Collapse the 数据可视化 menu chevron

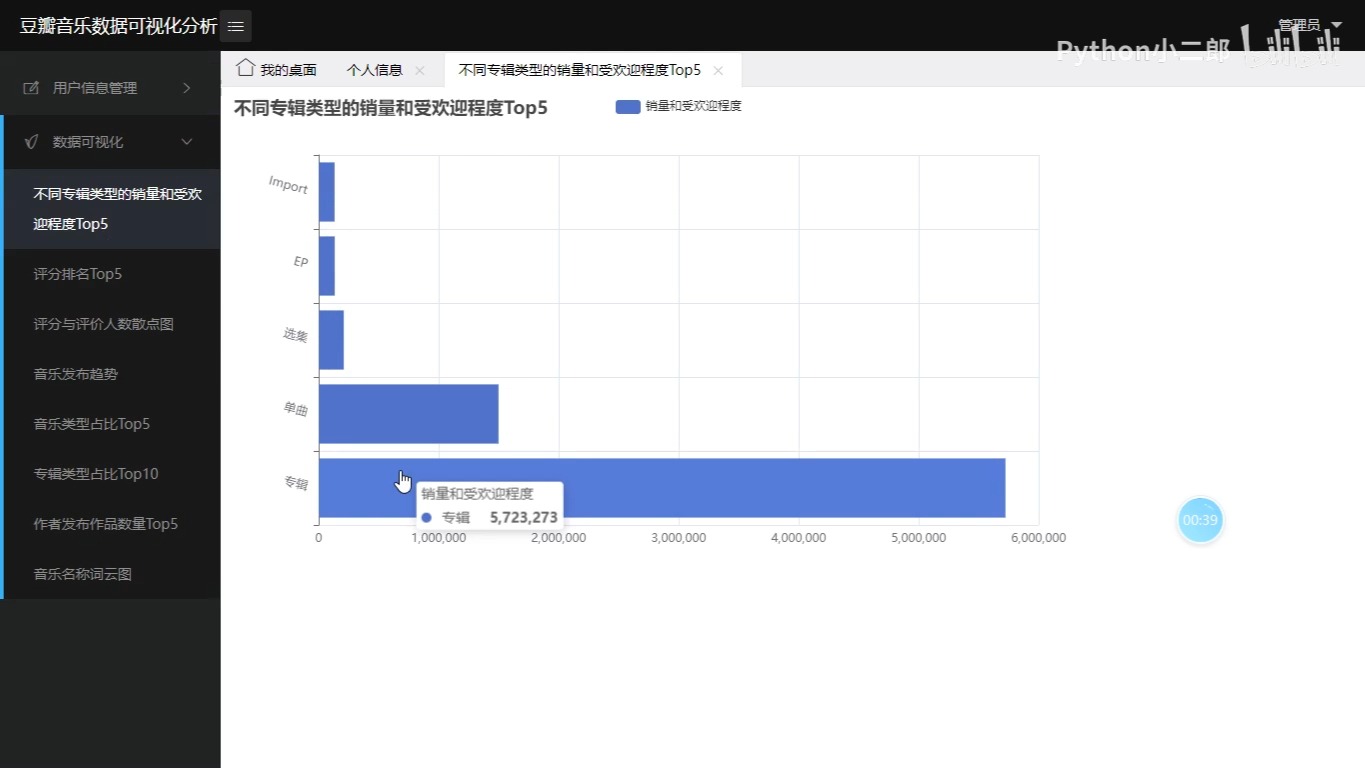(x=187, y=142)
